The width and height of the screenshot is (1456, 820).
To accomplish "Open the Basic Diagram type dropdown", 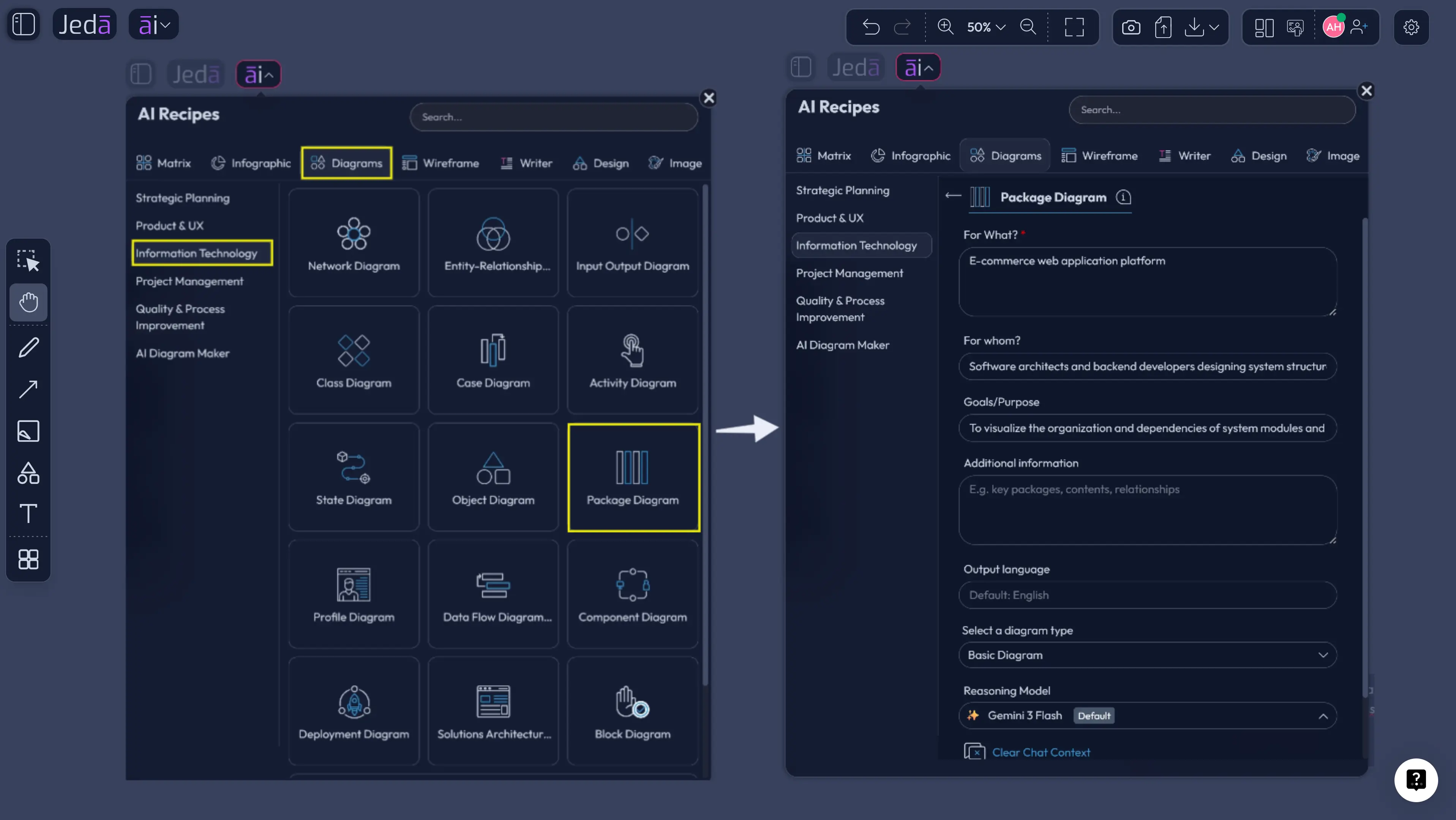I will coord(1148,655).
